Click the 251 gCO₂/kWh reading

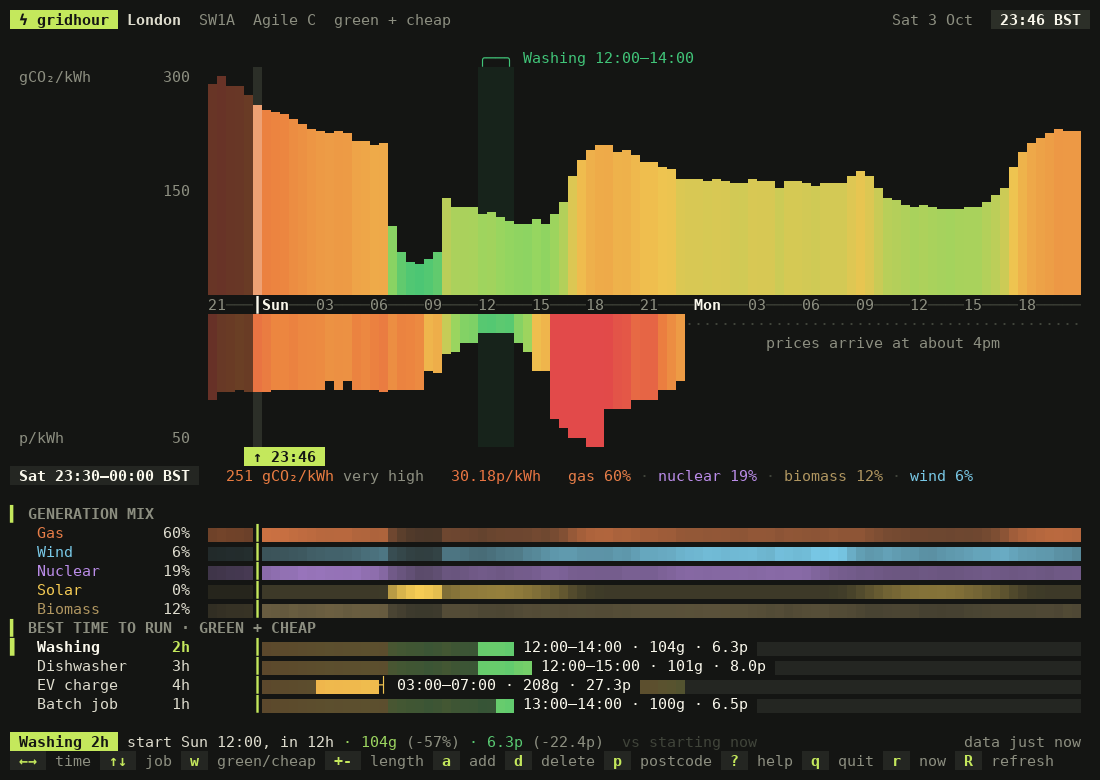(x=279, y=476)
